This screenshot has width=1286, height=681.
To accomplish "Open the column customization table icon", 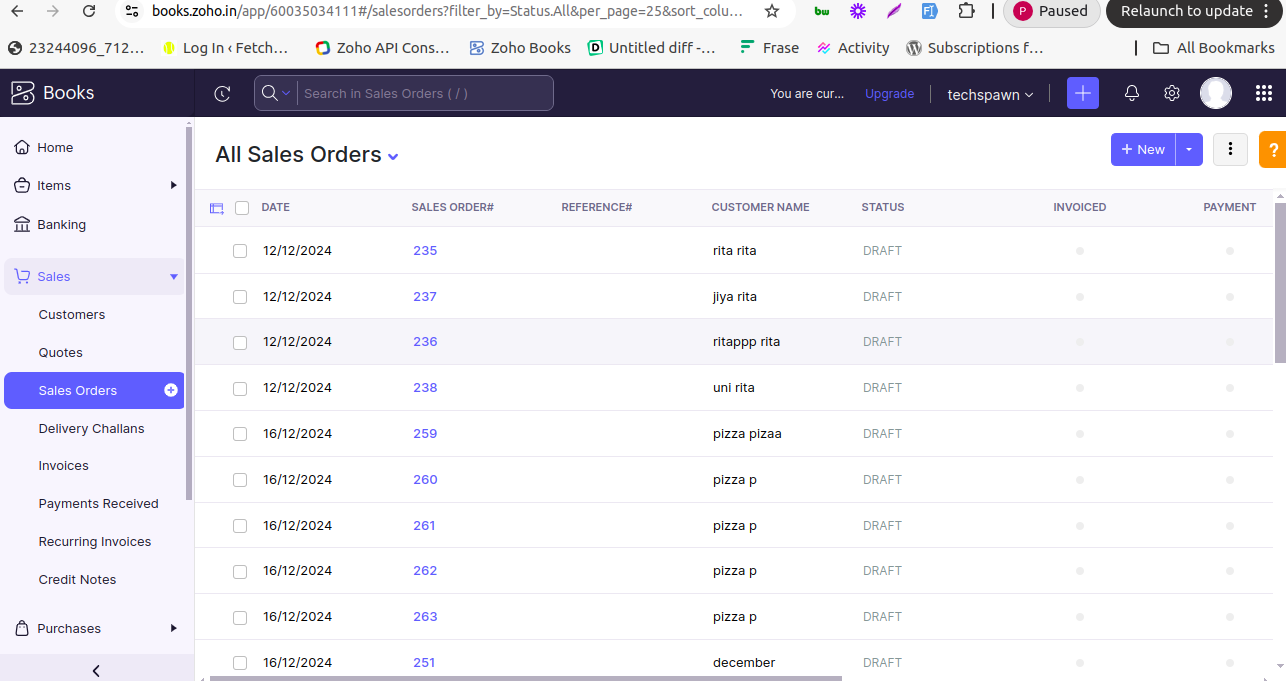I will coord(217,208).
